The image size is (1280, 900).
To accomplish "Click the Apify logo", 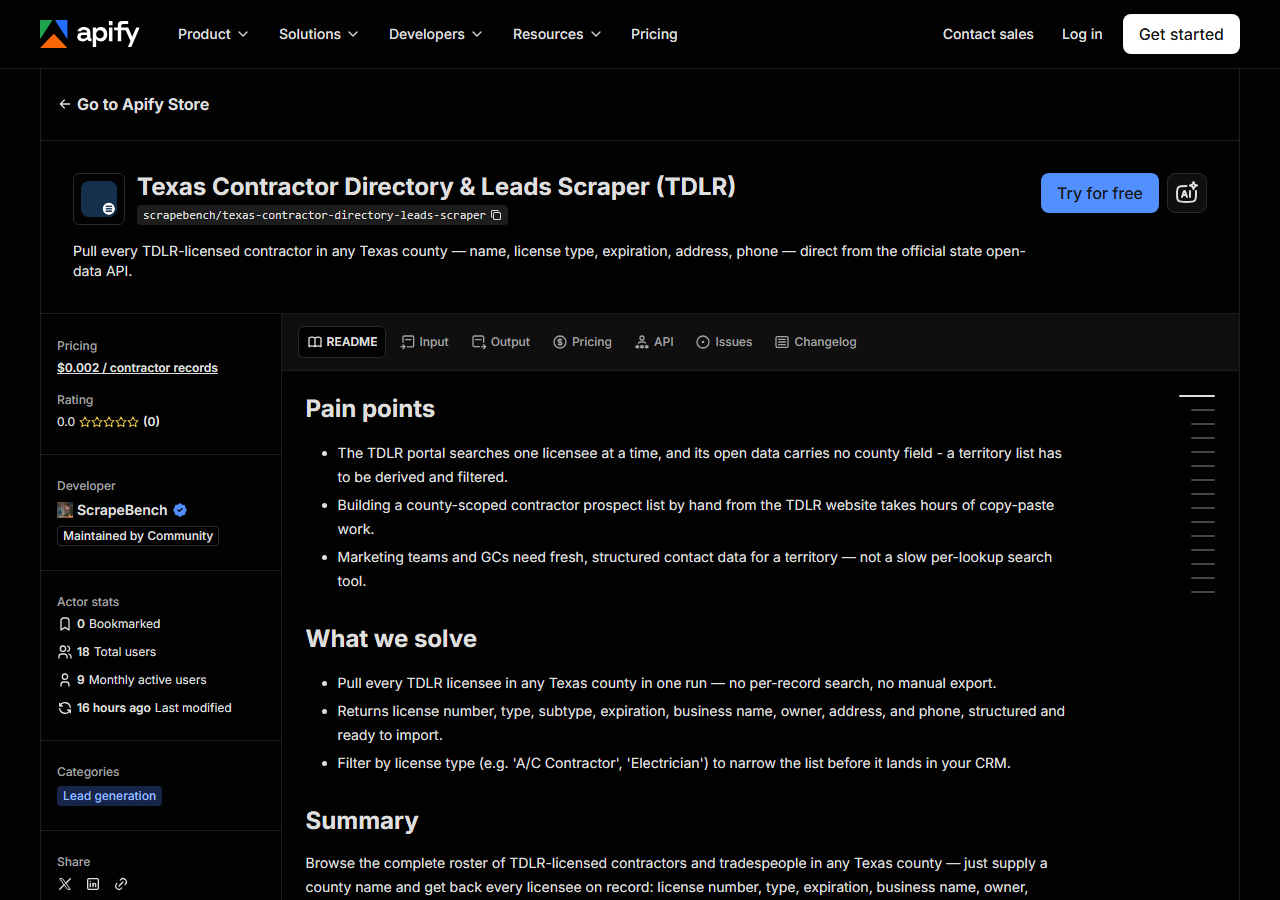I will pos(90,34).
